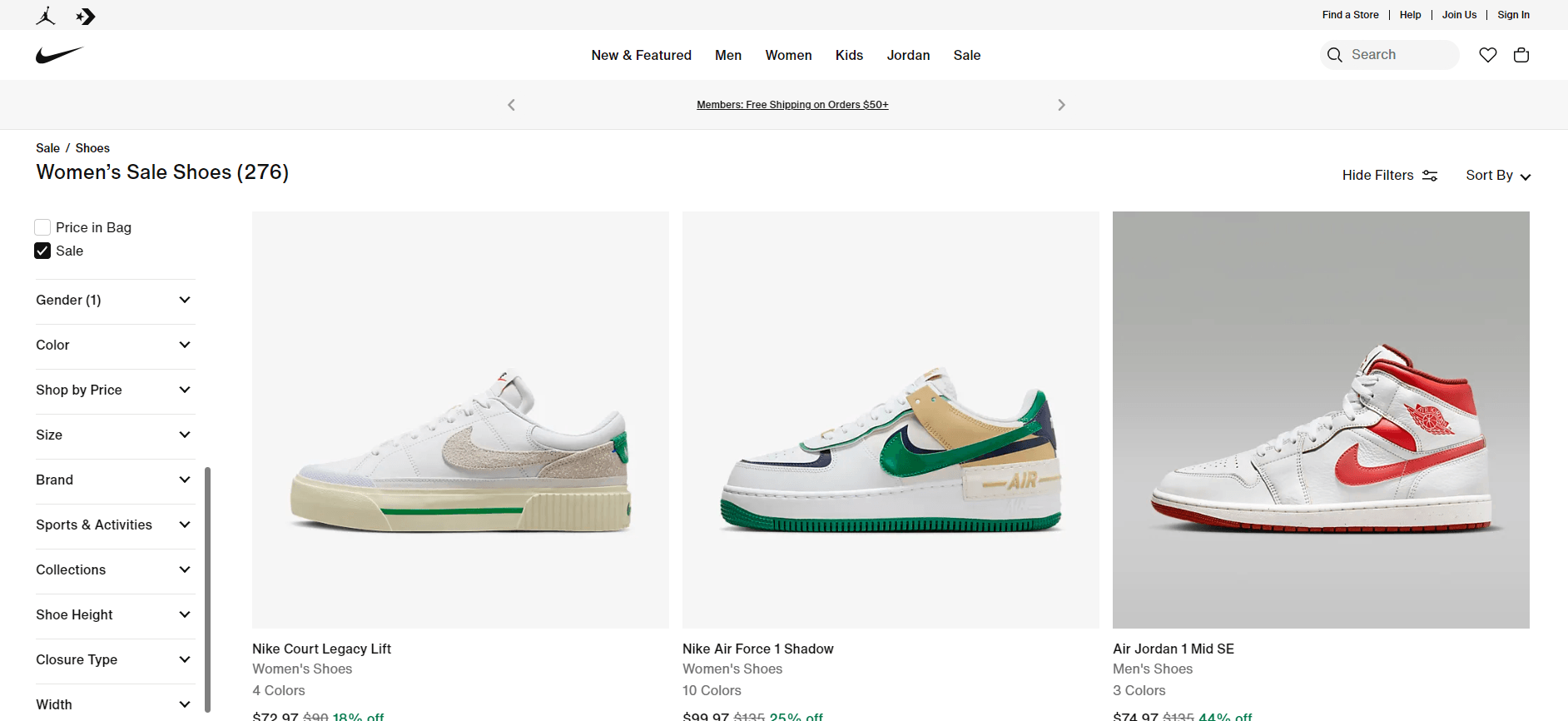
Task: Expand the Closure Type filter
Action: click(x=115, y=659)
